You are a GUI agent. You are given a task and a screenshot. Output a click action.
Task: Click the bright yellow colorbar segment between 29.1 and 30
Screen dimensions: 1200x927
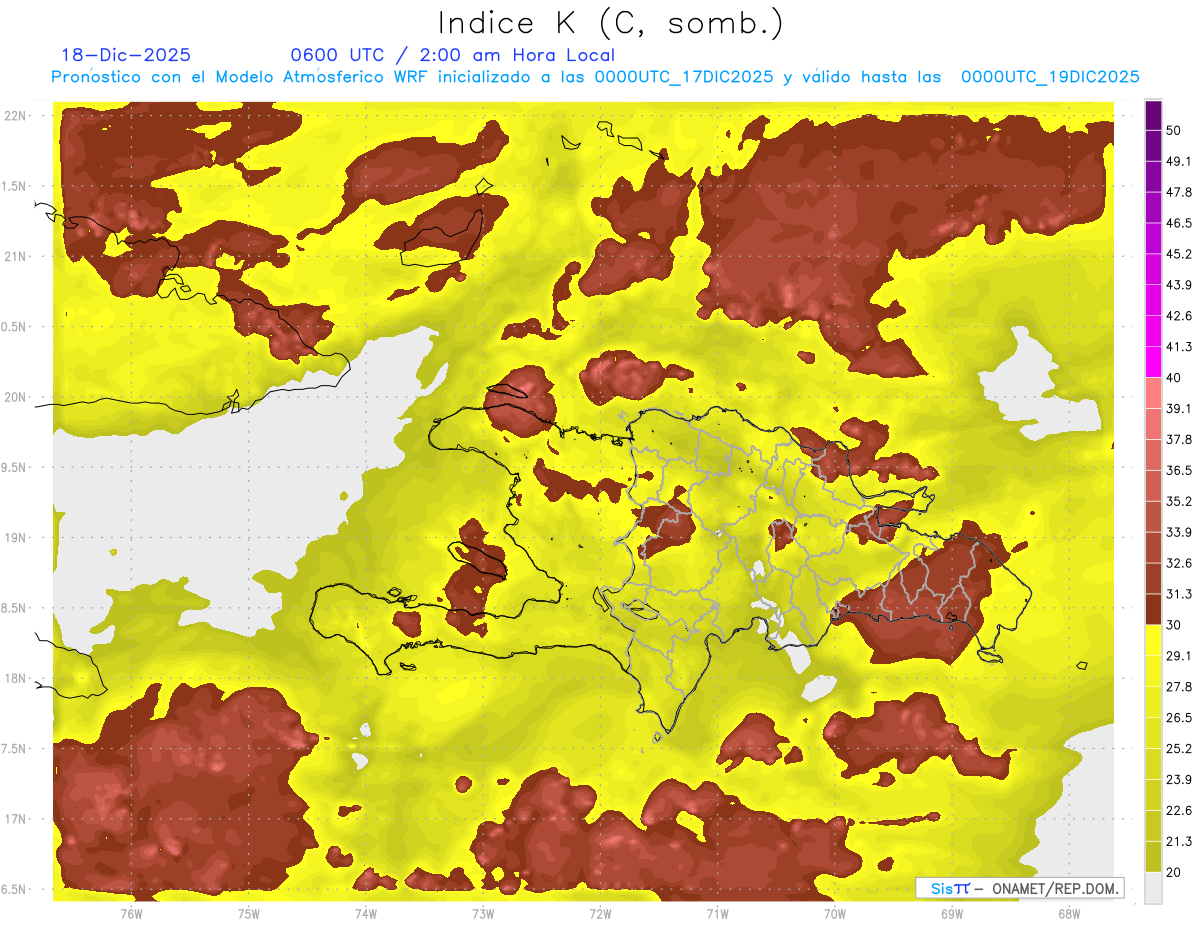coord(1153,640)
